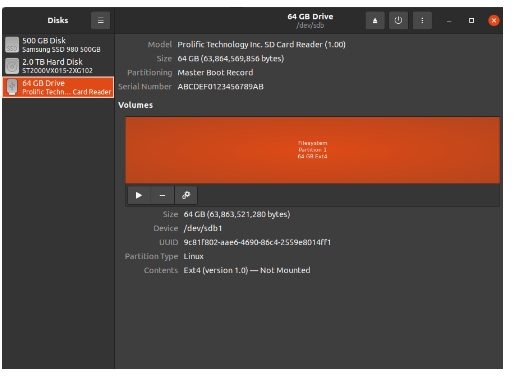Power off the selected drive
Image resolution: width=530 pixels, height=390 pixels.
(398, 21)
